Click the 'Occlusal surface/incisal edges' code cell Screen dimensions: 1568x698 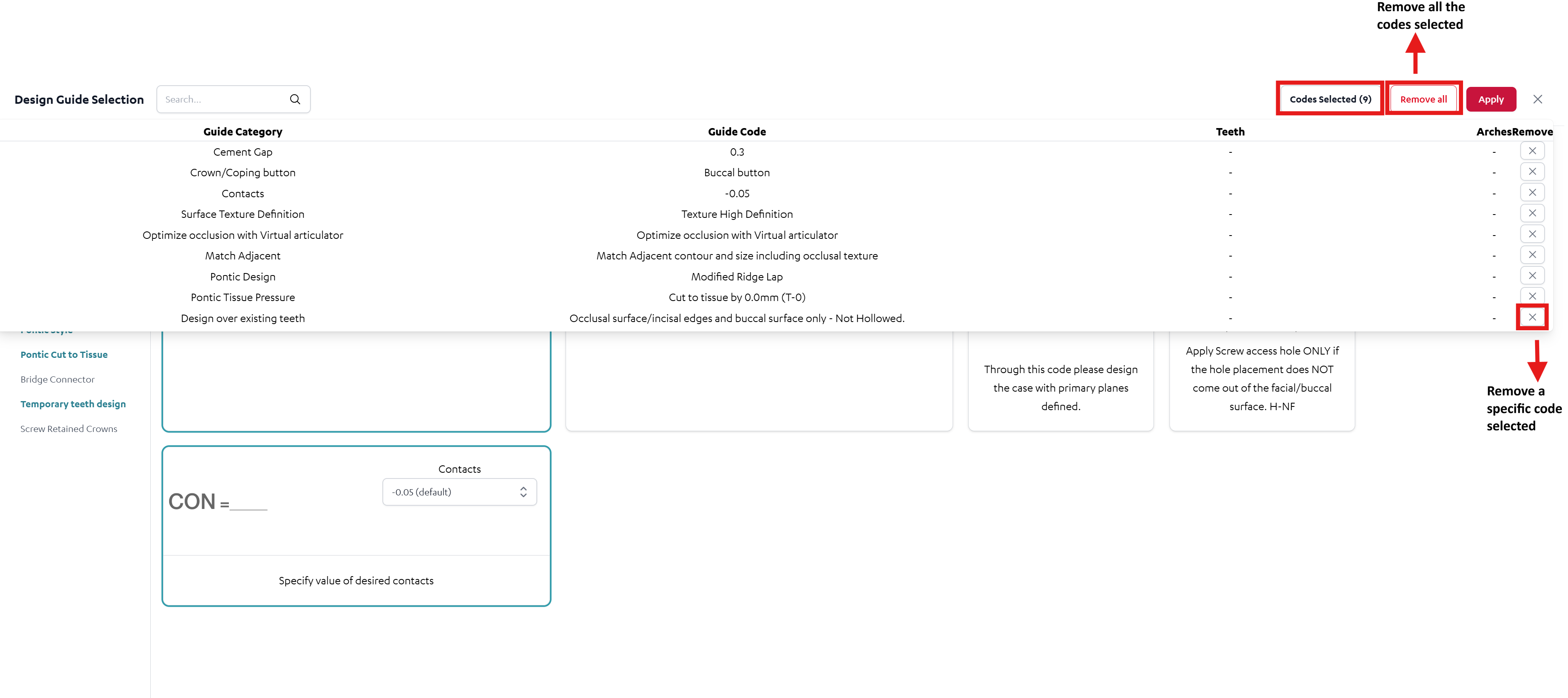pos(736,319)
